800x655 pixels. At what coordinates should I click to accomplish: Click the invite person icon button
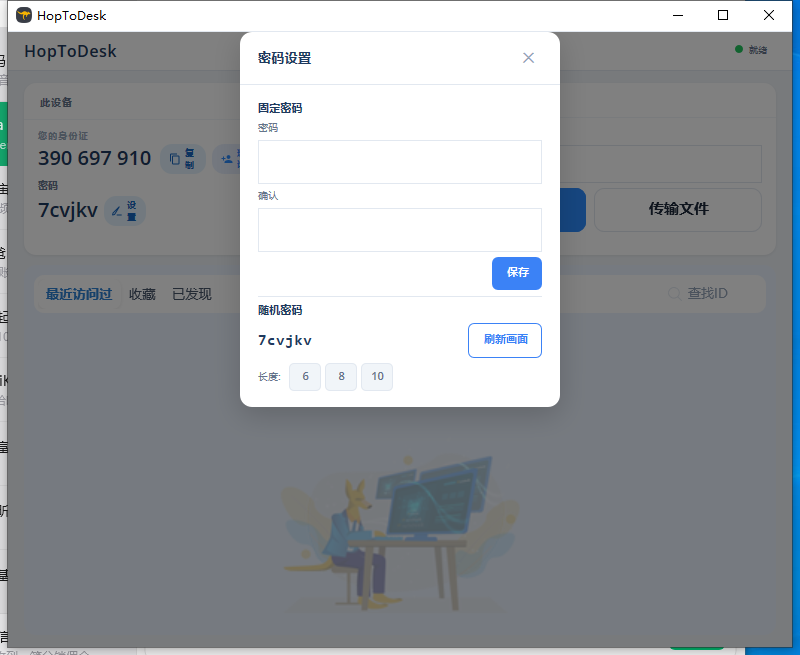coord(227,159)
